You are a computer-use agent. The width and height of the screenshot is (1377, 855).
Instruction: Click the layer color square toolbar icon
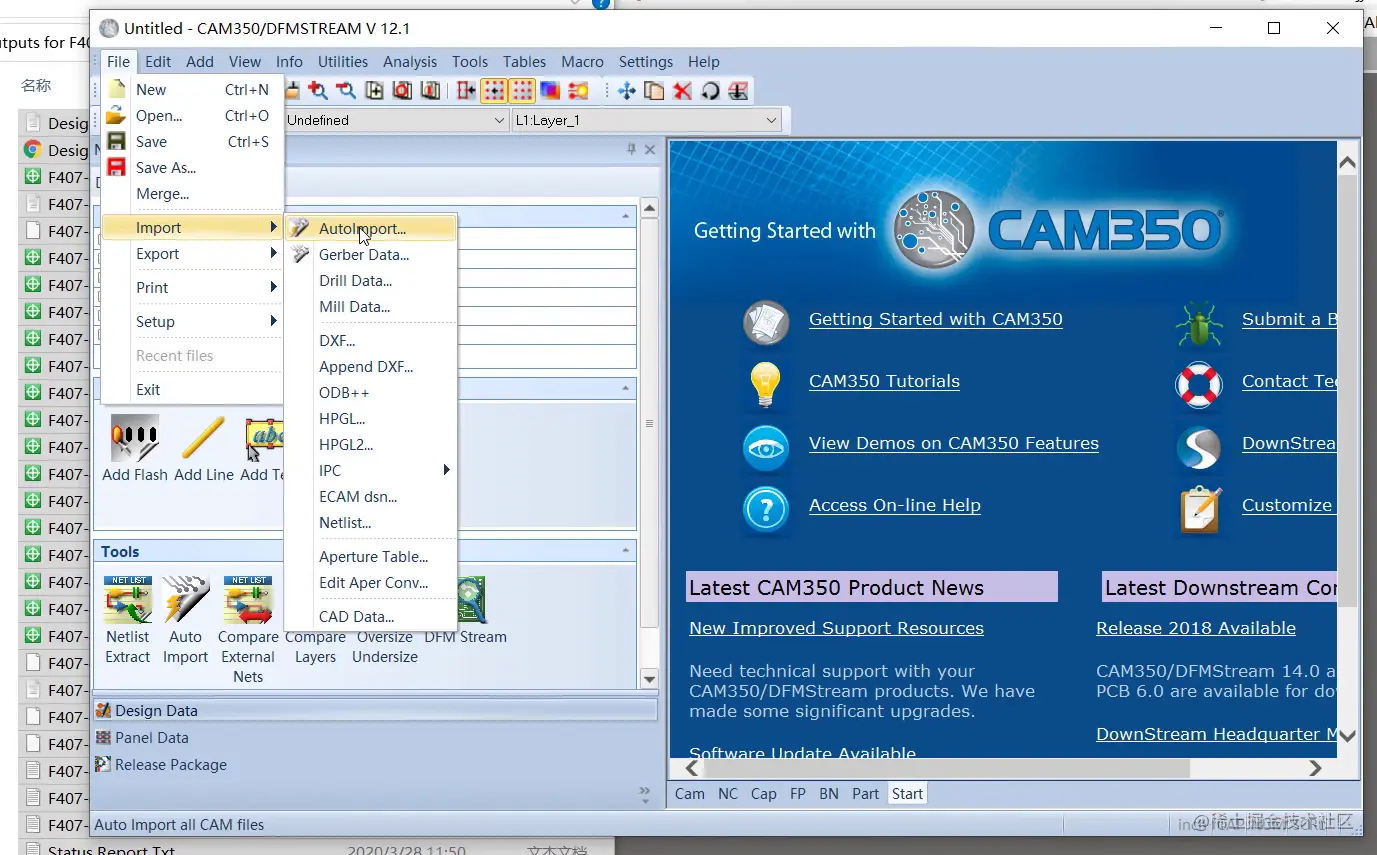click(550, 91)
